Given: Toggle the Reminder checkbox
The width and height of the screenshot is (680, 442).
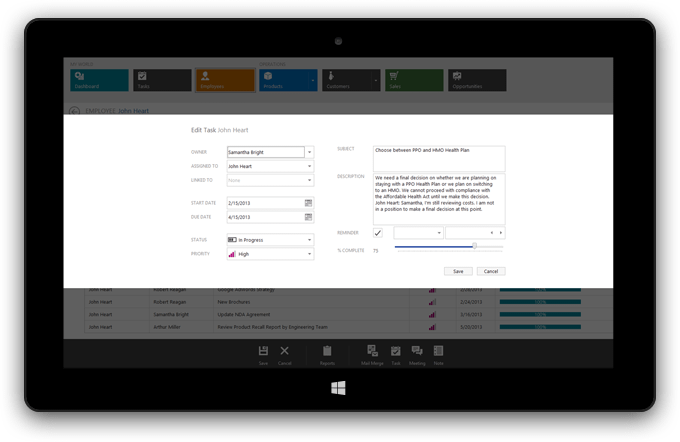Looking at the screenshot, I should pos(378,233).
